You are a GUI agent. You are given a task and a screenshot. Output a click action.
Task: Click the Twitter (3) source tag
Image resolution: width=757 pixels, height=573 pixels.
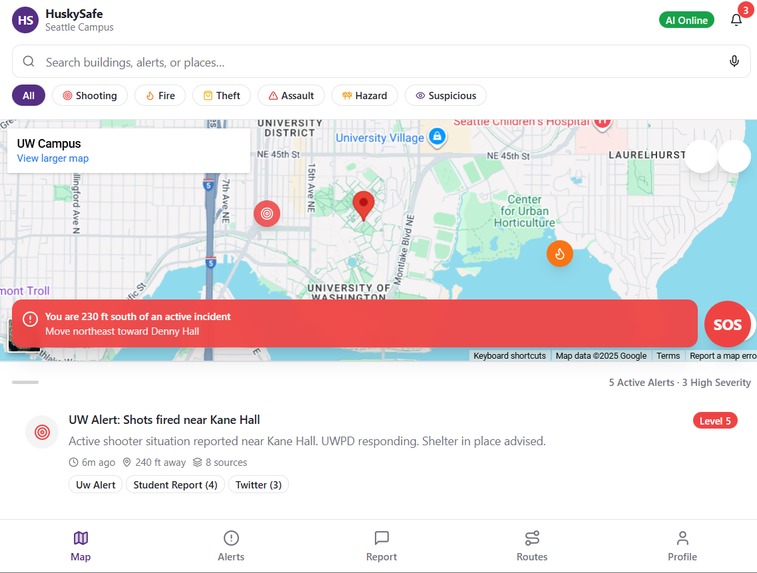click(x=258, y=485)
